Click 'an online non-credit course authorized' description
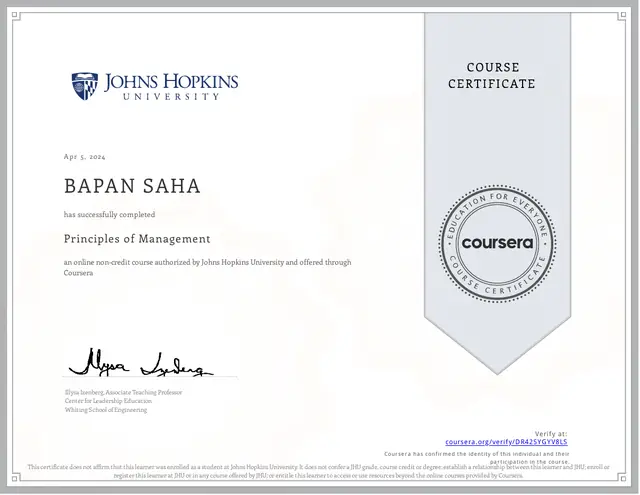The image size is (640, 495). click(207, 267)
